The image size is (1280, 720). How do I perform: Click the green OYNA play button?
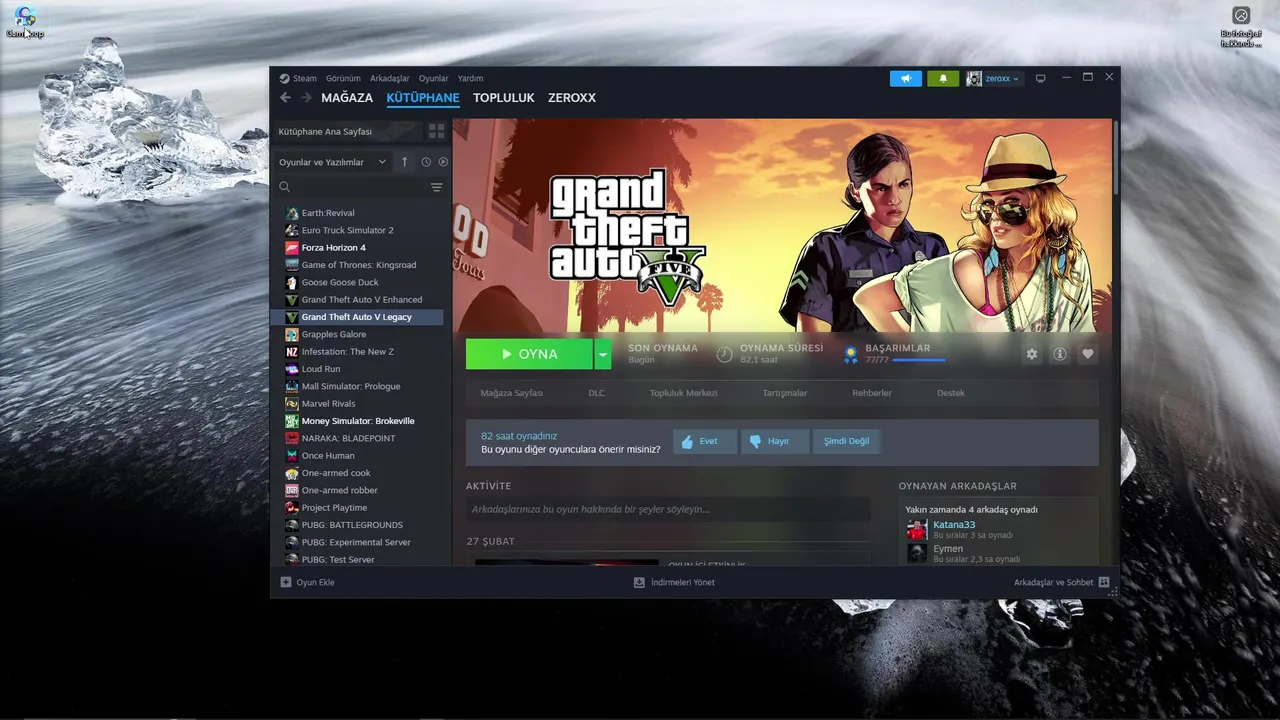pos(529,354)
